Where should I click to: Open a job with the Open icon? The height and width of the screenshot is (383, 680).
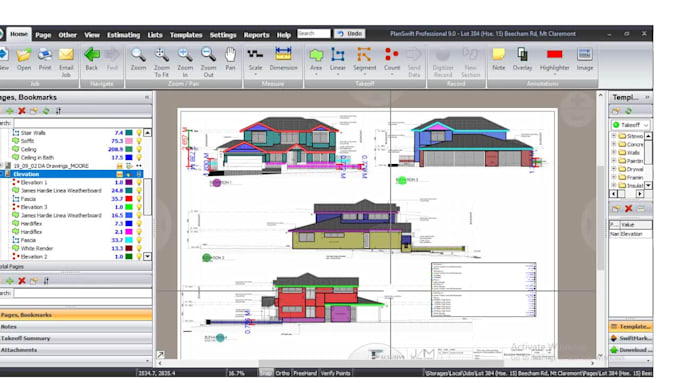pos(24,59)
